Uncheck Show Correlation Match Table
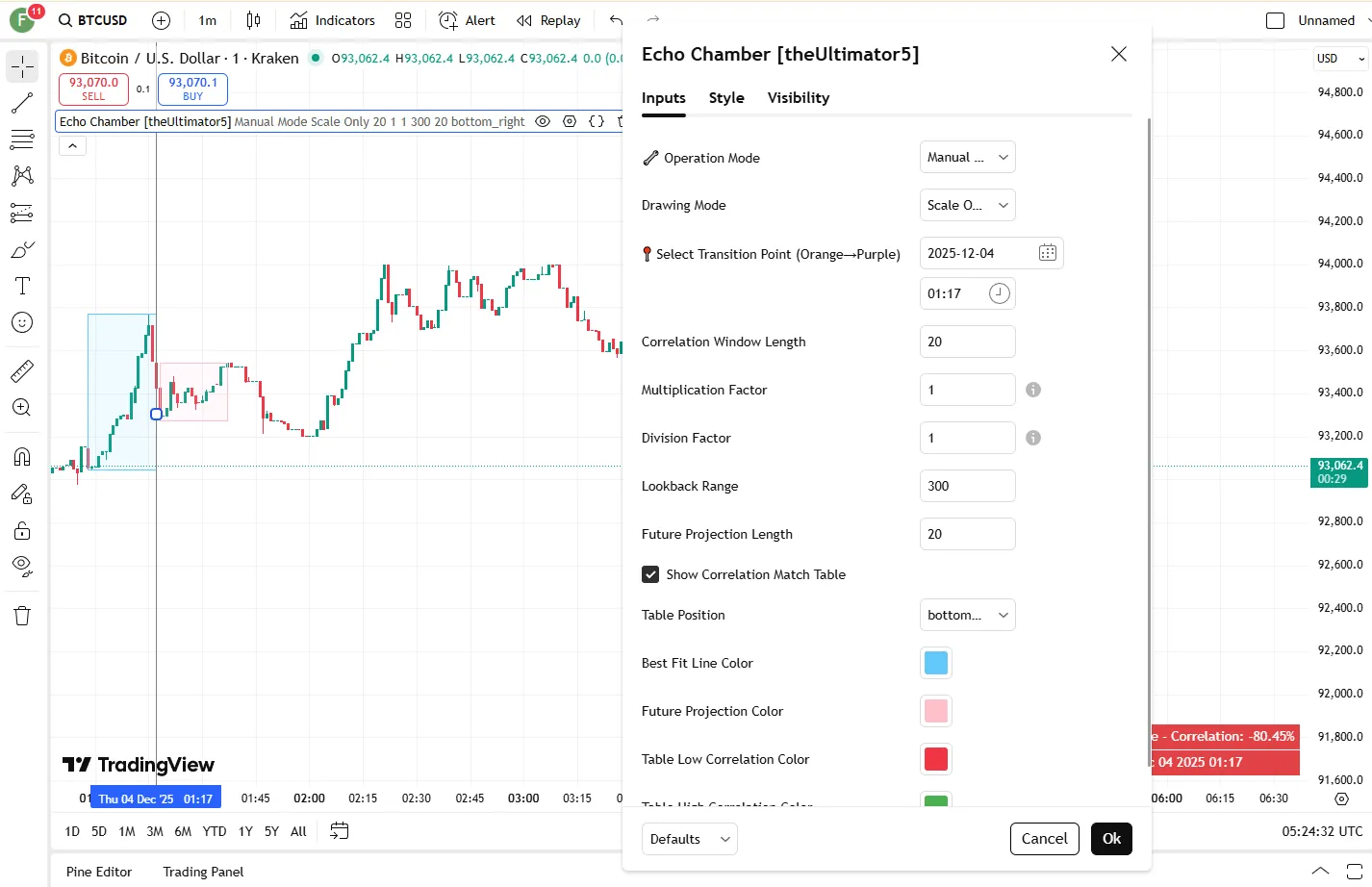The width and height of the screenshot is (1372, 887). click(x=650, y=574)
